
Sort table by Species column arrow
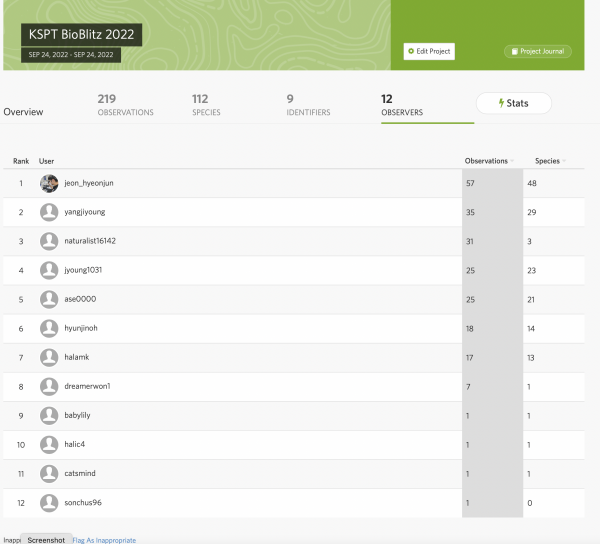pos(564,161)
